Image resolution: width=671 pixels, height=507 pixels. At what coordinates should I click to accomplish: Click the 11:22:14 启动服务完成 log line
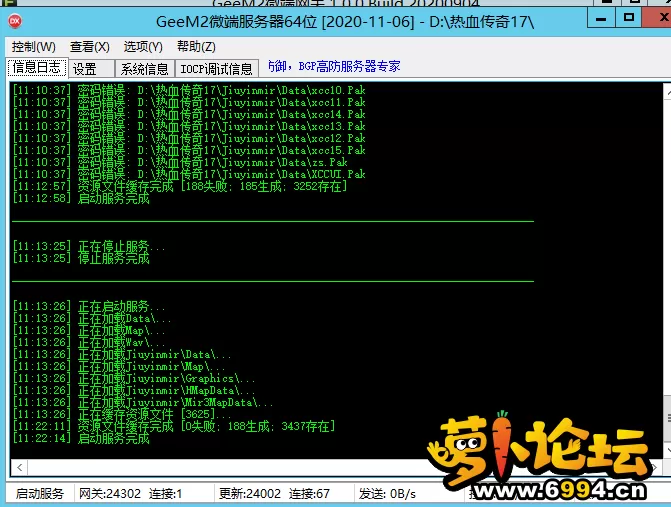tap(81, 438)
